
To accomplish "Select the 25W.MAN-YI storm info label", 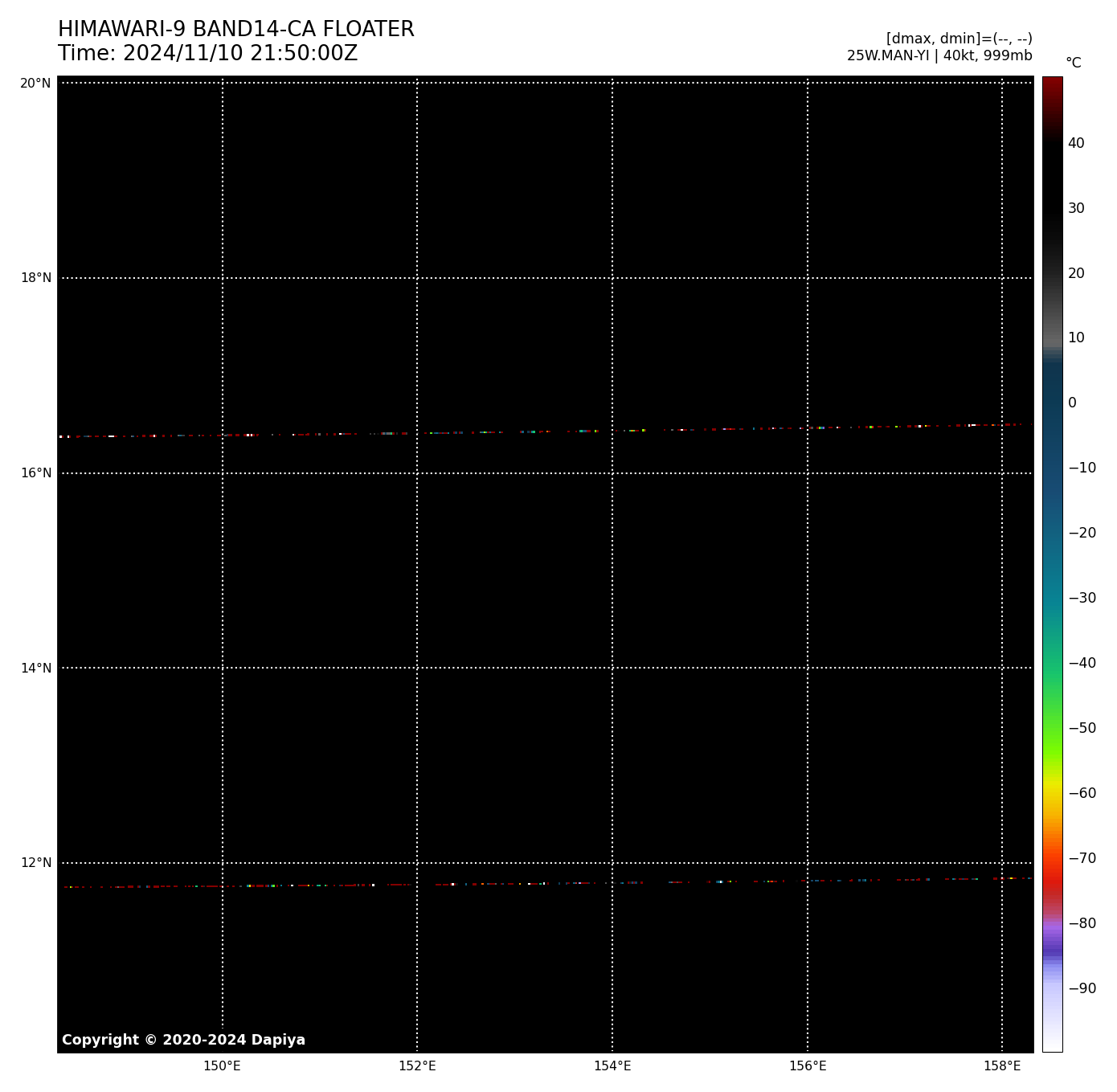I will pyautogui.click(x=939, y=56).
